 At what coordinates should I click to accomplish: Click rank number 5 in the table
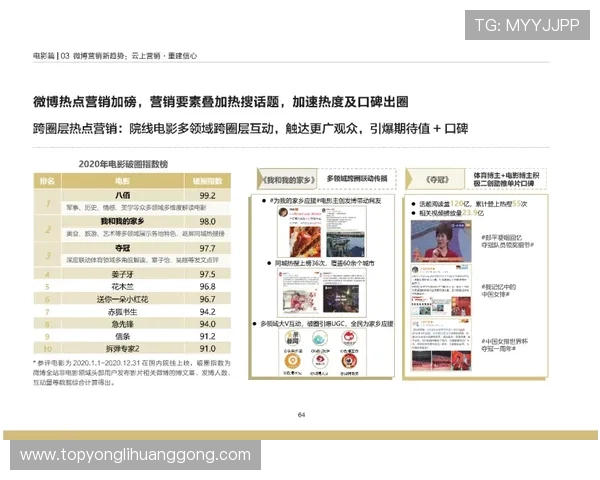tap(47, 287)
